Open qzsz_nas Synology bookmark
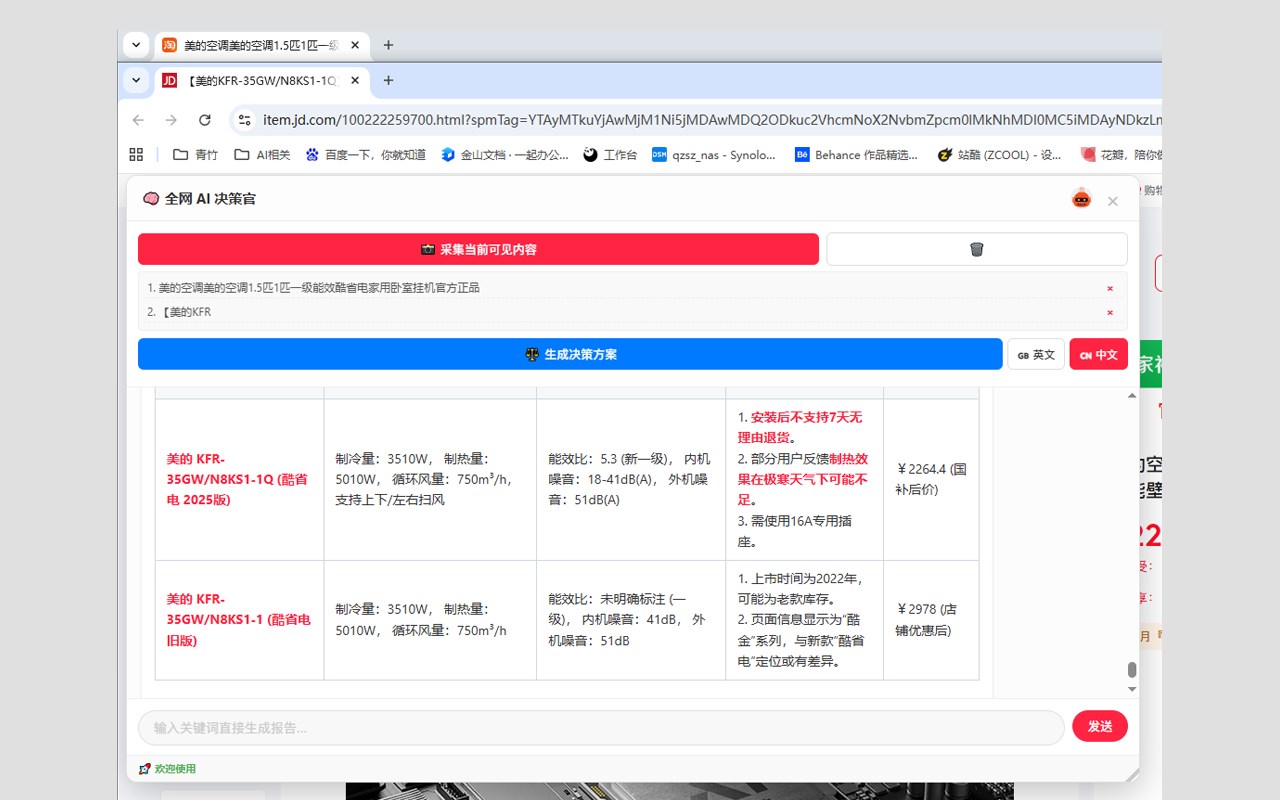The width and height of the screenshot is (1280, 800). point(714,154)
